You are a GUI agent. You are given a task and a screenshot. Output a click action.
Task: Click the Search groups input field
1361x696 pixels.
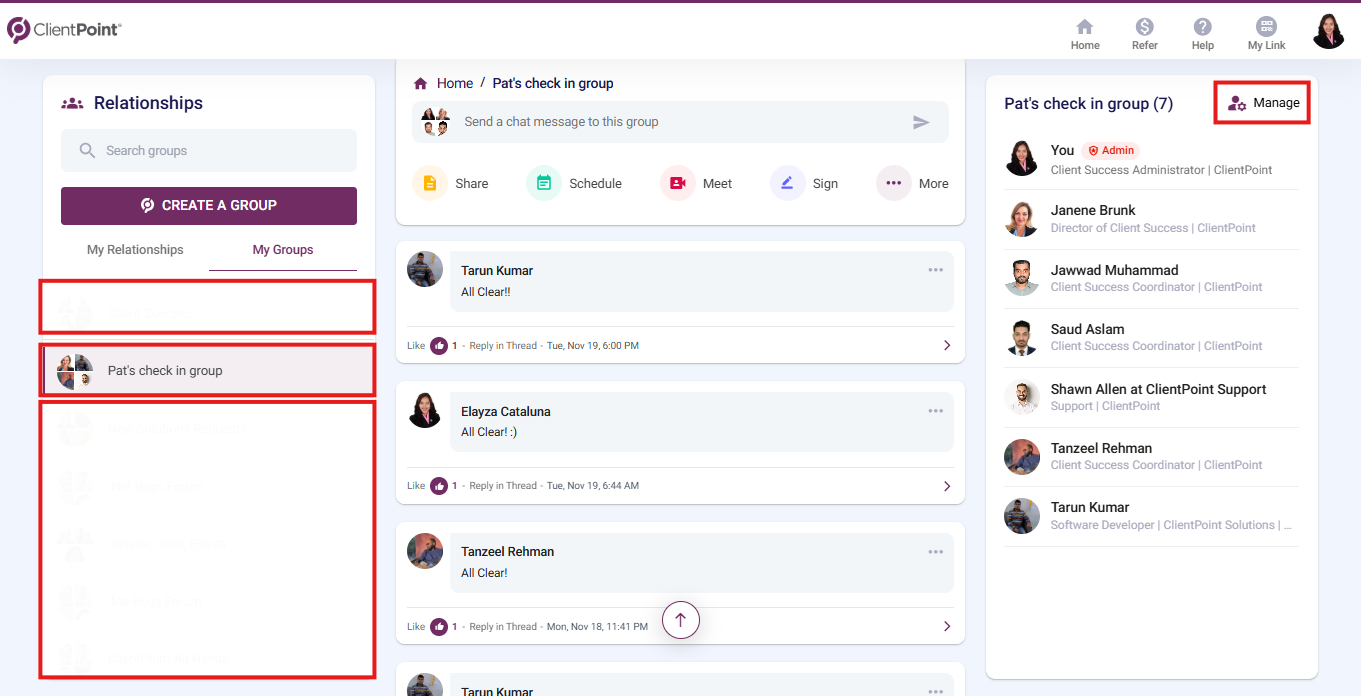click(209, 151)
